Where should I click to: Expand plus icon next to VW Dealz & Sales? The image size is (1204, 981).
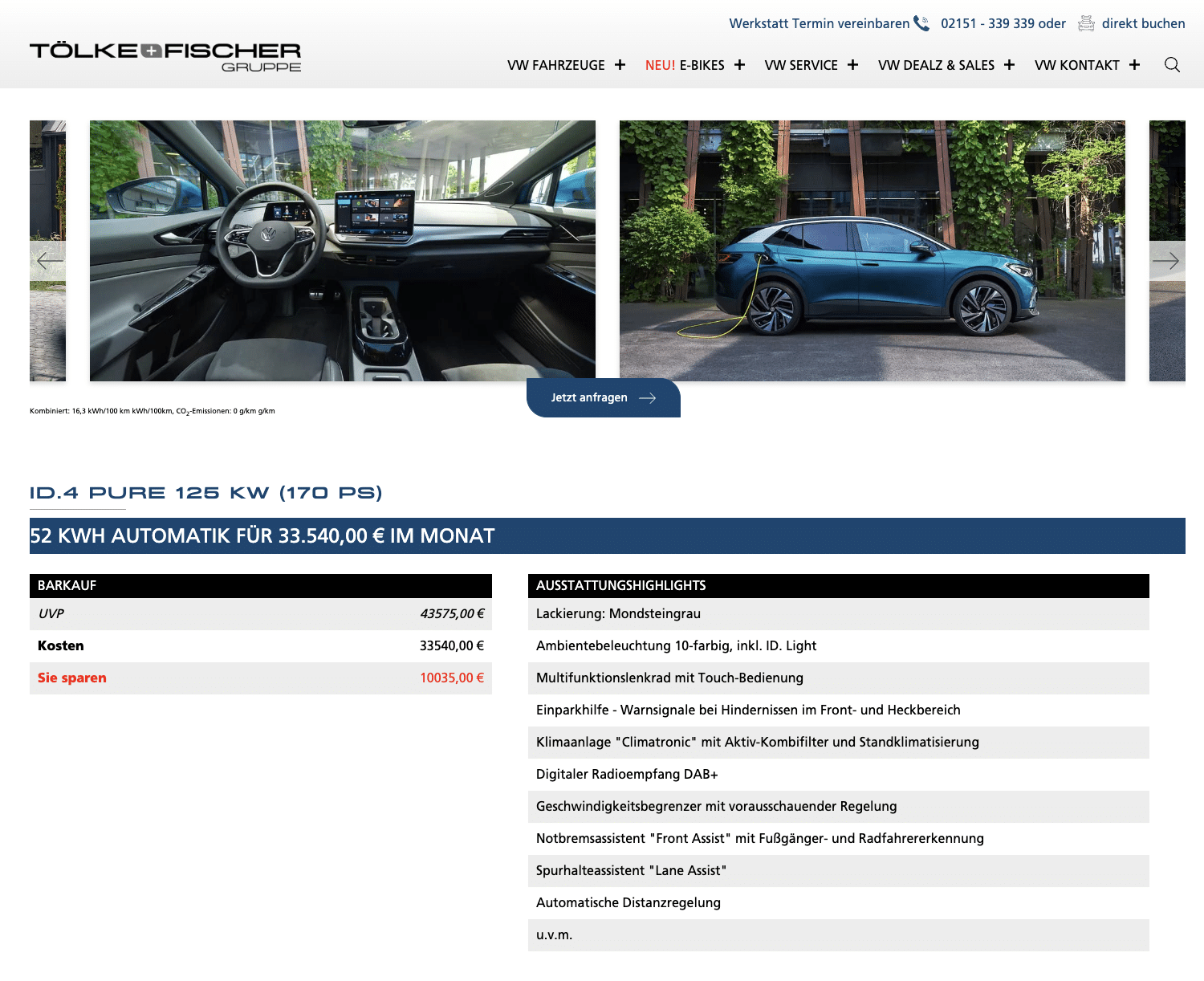point(1009,65)
